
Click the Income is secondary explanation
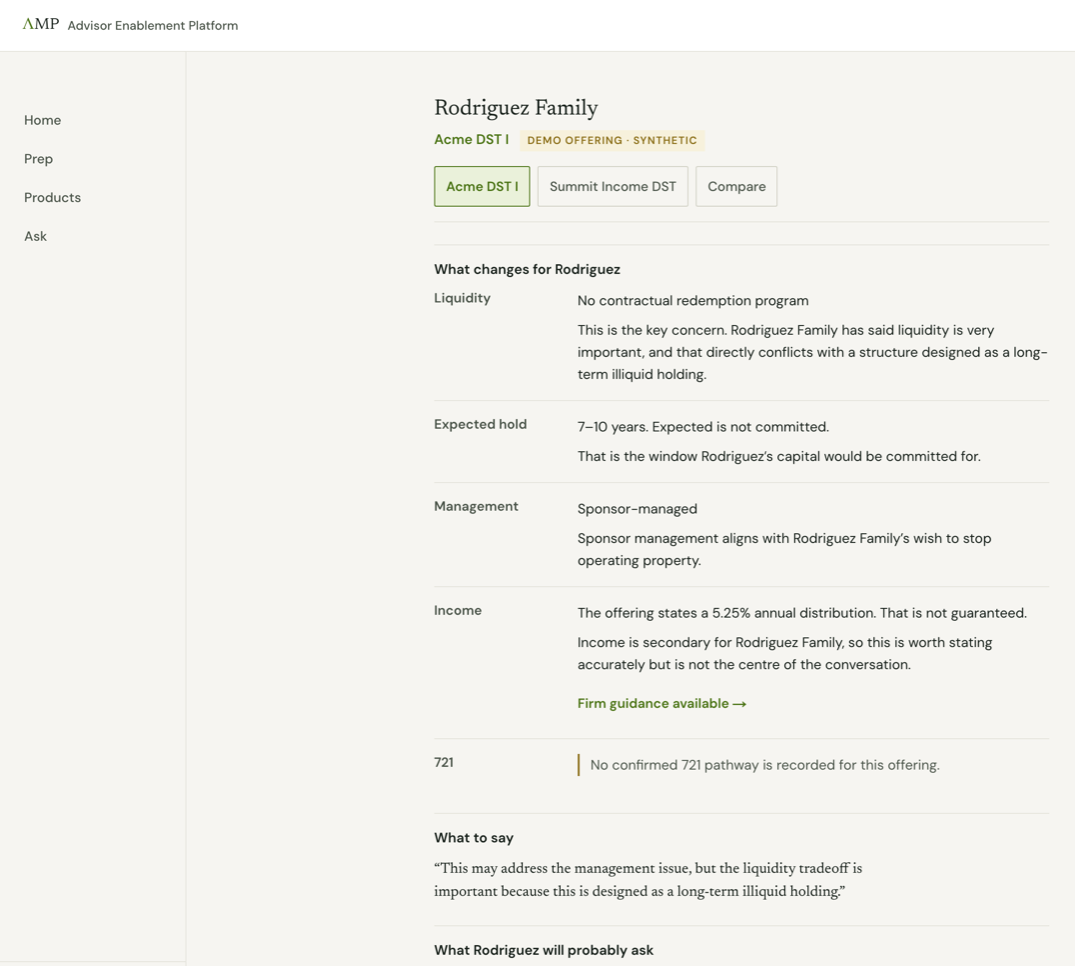point(785,653)
